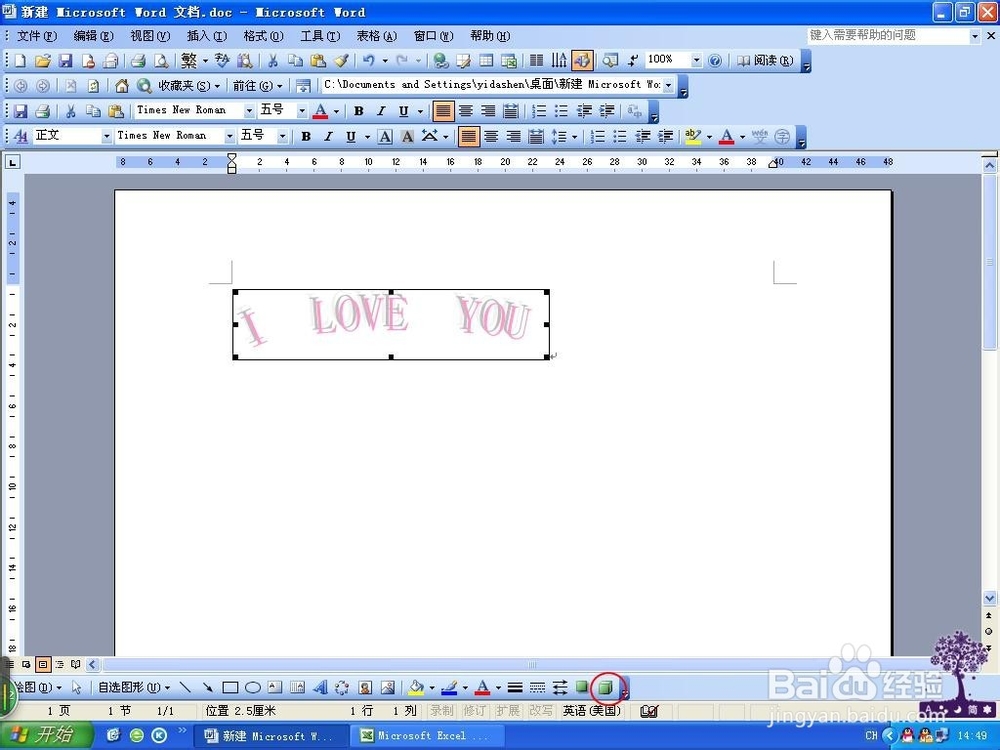
Task: Open the 工具 Tools menu
Action: click(320, 36)
